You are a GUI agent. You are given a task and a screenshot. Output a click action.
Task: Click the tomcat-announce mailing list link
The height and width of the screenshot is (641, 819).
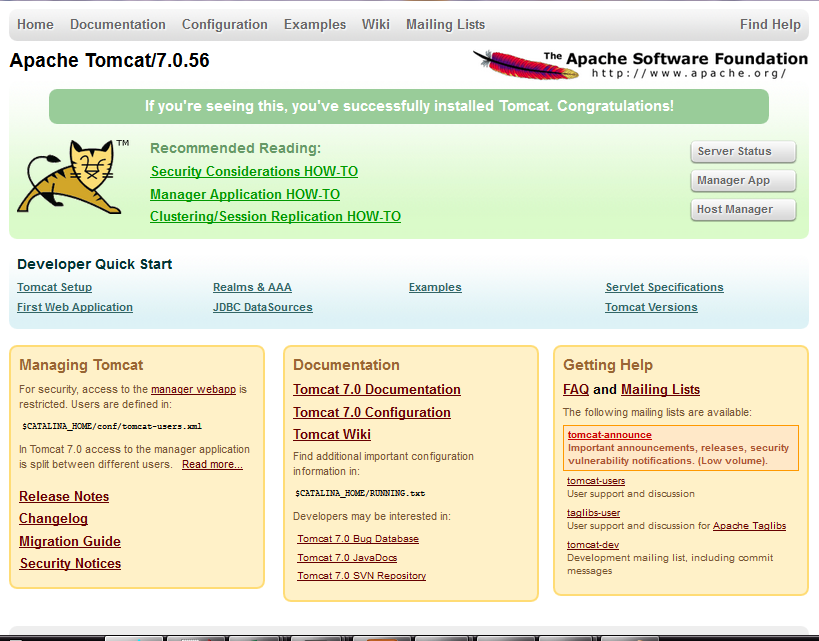(x=610, y=435)
